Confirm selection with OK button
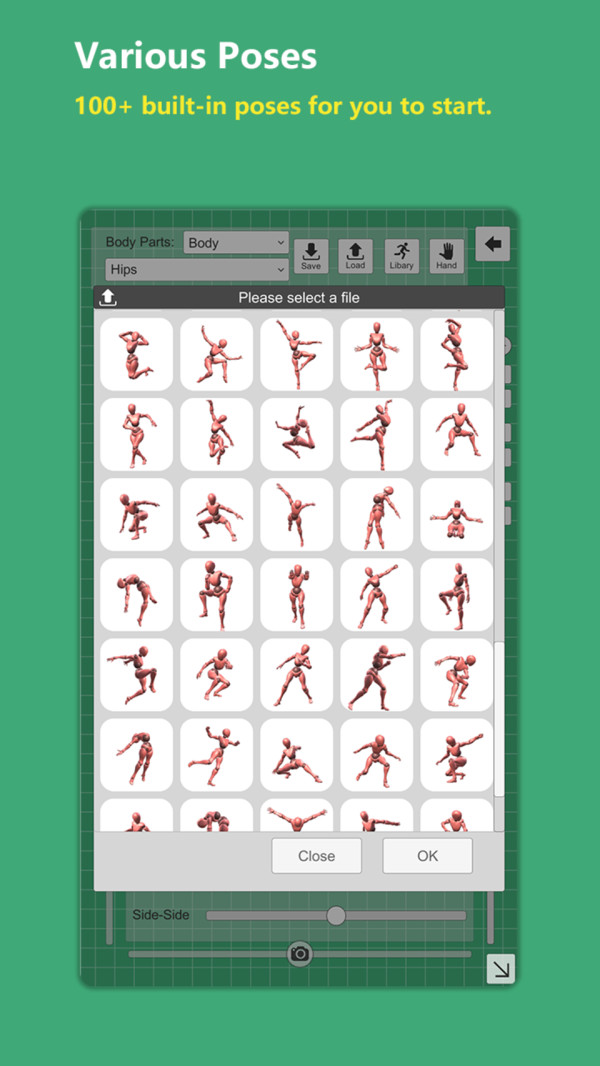 point(427,856)
